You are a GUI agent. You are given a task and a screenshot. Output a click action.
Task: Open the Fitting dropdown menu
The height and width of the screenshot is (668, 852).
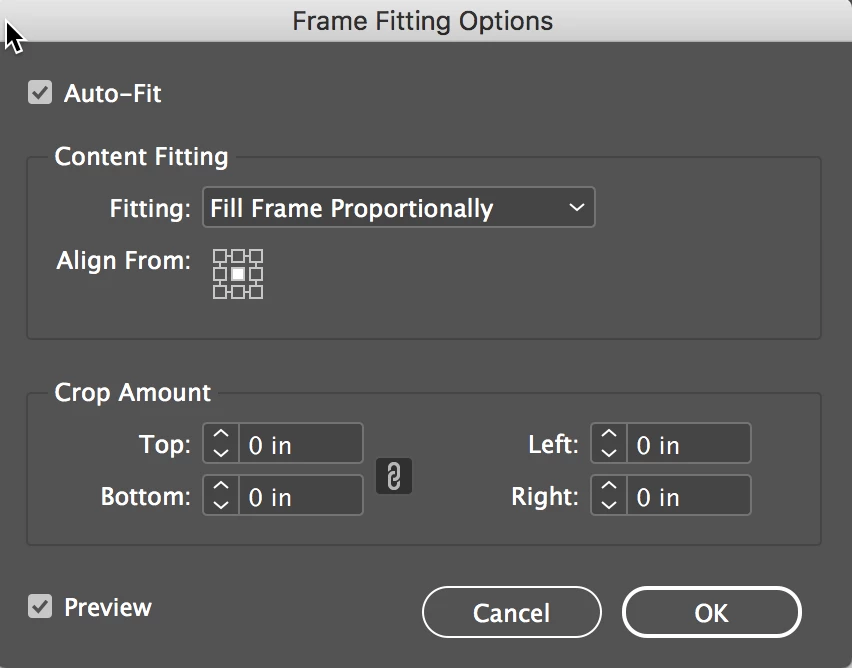click(x=398, y=208)
